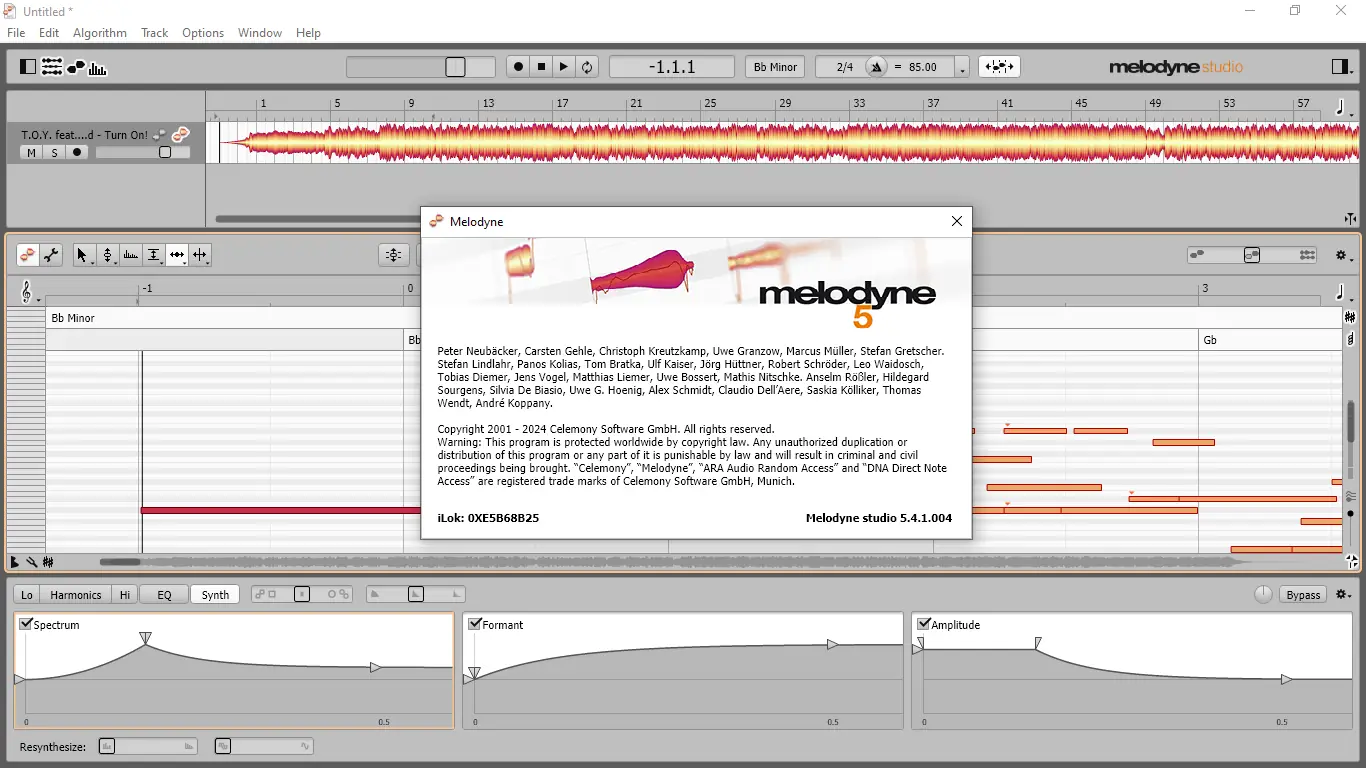The height and width of the screenshot is (768, 1366).
Task: Mute the T.O.Y. track
Action: coord(31,153)
